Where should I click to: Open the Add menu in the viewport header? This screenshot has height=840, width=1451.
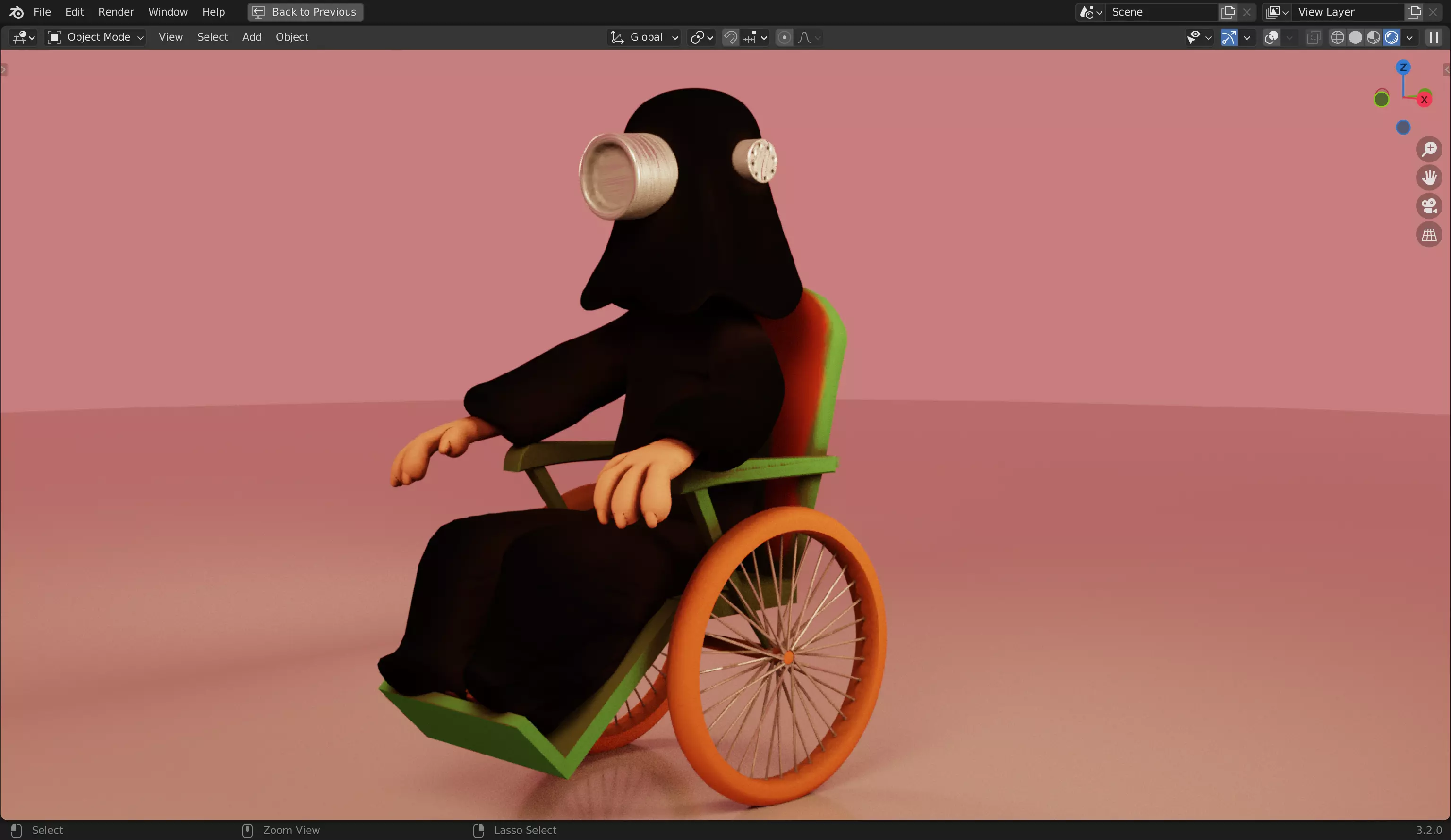tap(252, 37)
